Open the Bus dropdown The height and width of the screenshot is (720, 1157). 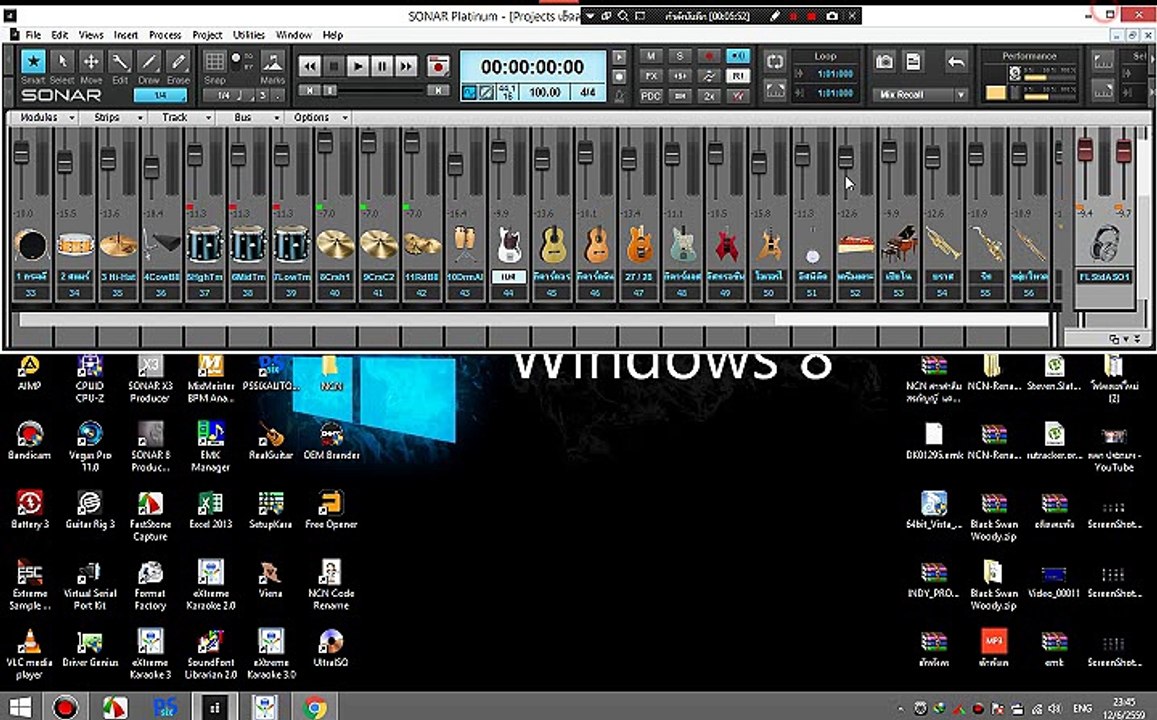(x=251, y=117)
